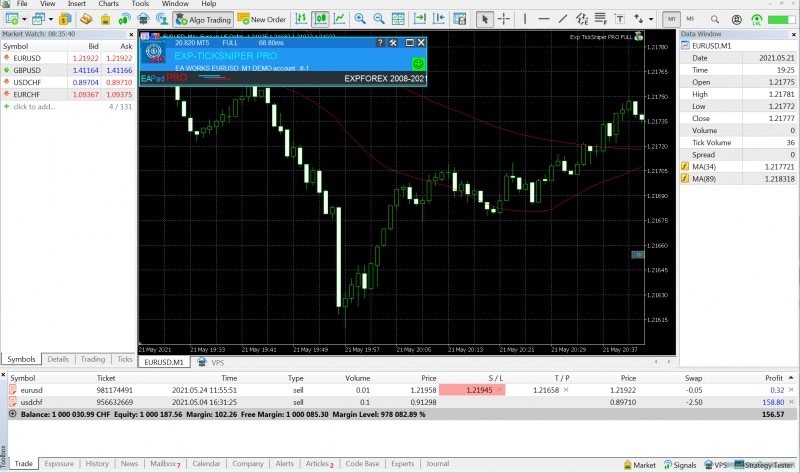800x473 pixels.
Task: Click the green smiley face on EA panel
Action: tap(418, 64)
